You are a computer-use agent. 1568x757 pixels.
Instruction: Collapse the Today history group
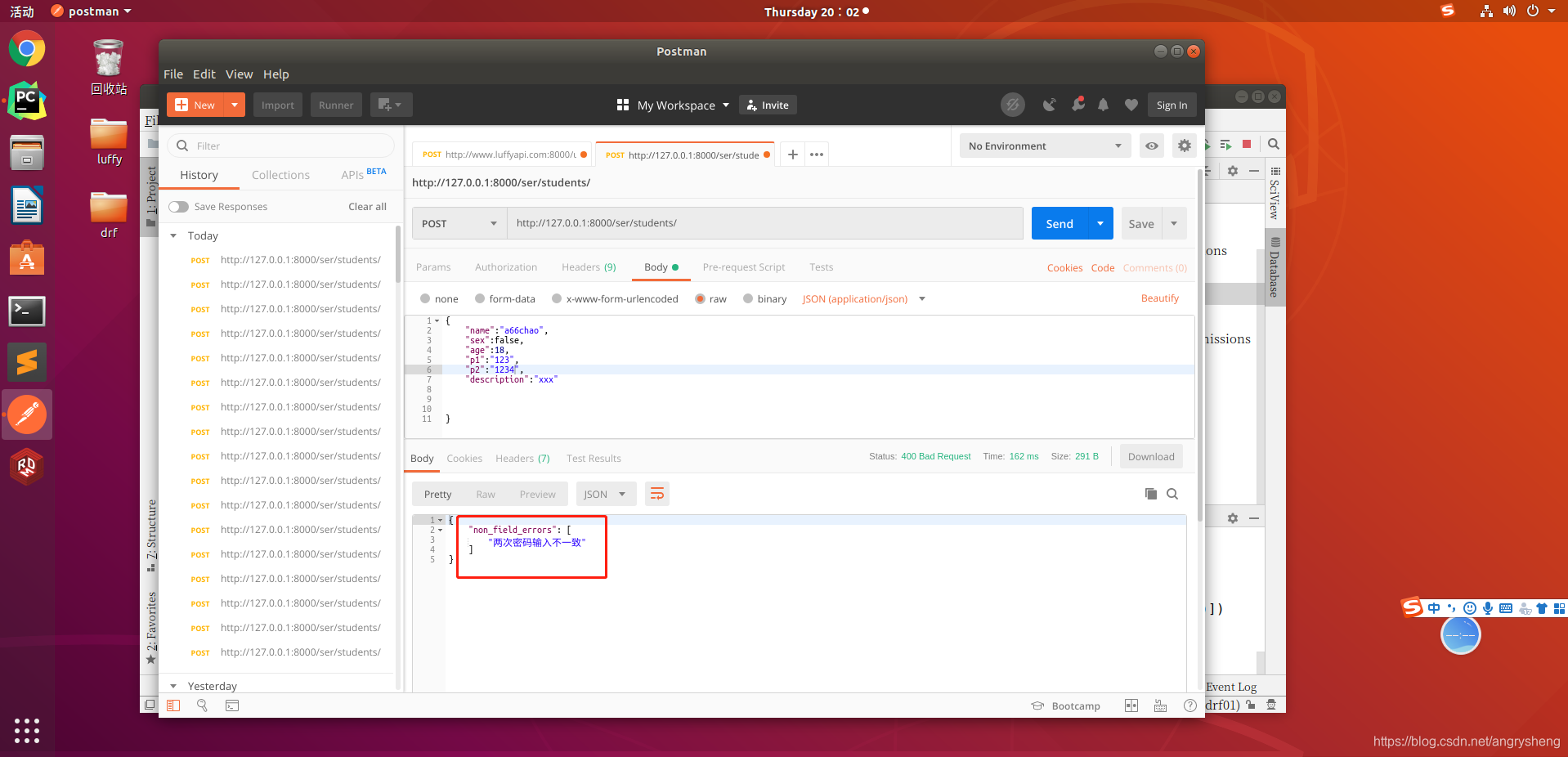[x=173, y=235]
